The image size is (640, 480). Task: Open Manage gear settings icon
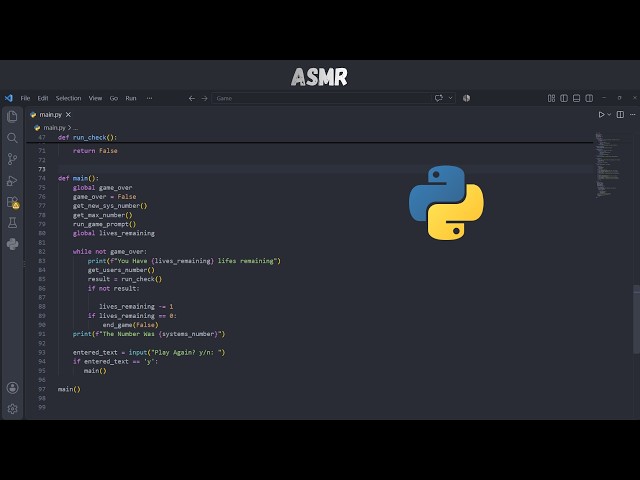pos(12,409)
